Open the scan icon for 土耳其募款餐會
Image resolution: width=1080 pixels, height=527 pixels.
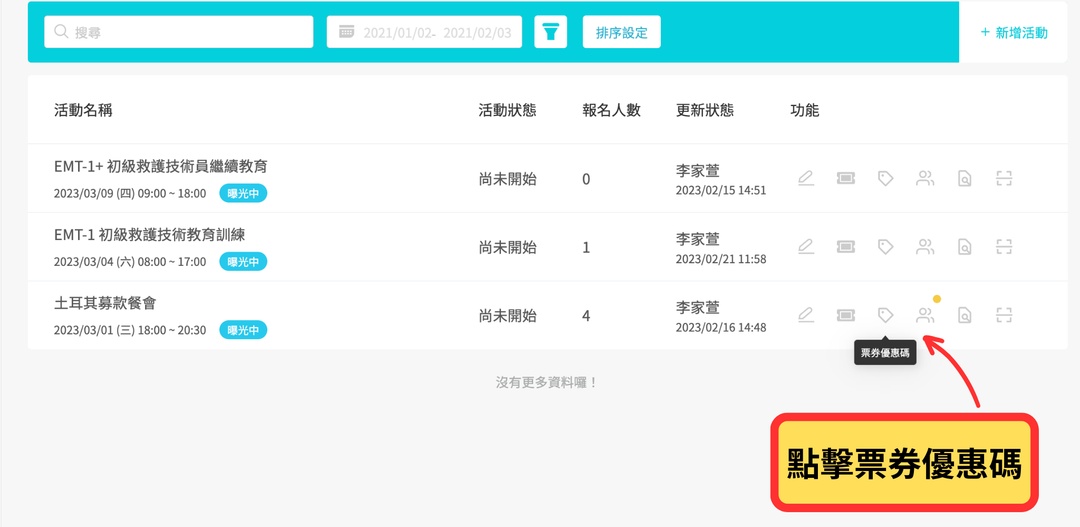click(x=1004, y=316)
